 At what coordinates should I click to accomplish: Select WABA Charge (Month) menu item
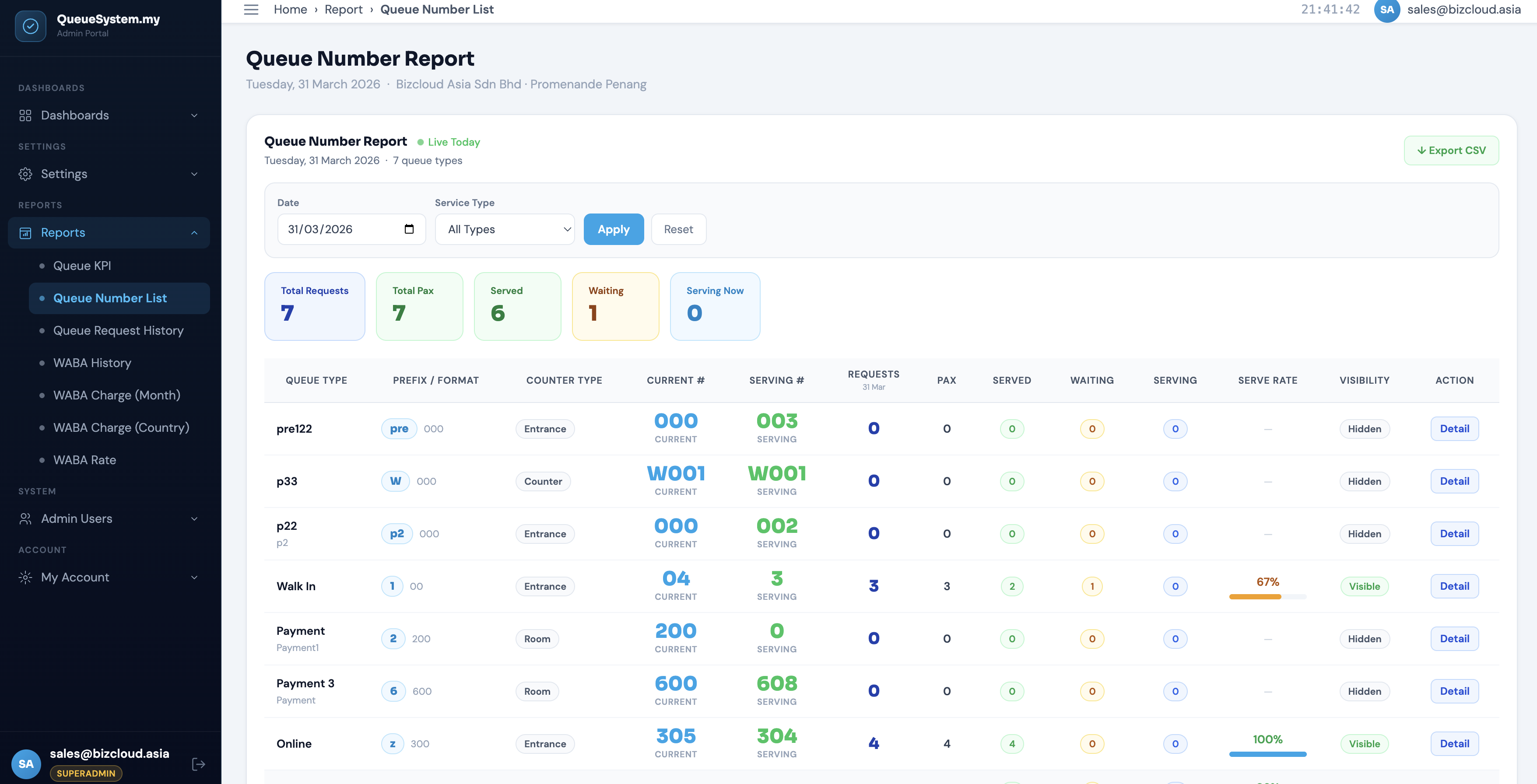(117, 395)
